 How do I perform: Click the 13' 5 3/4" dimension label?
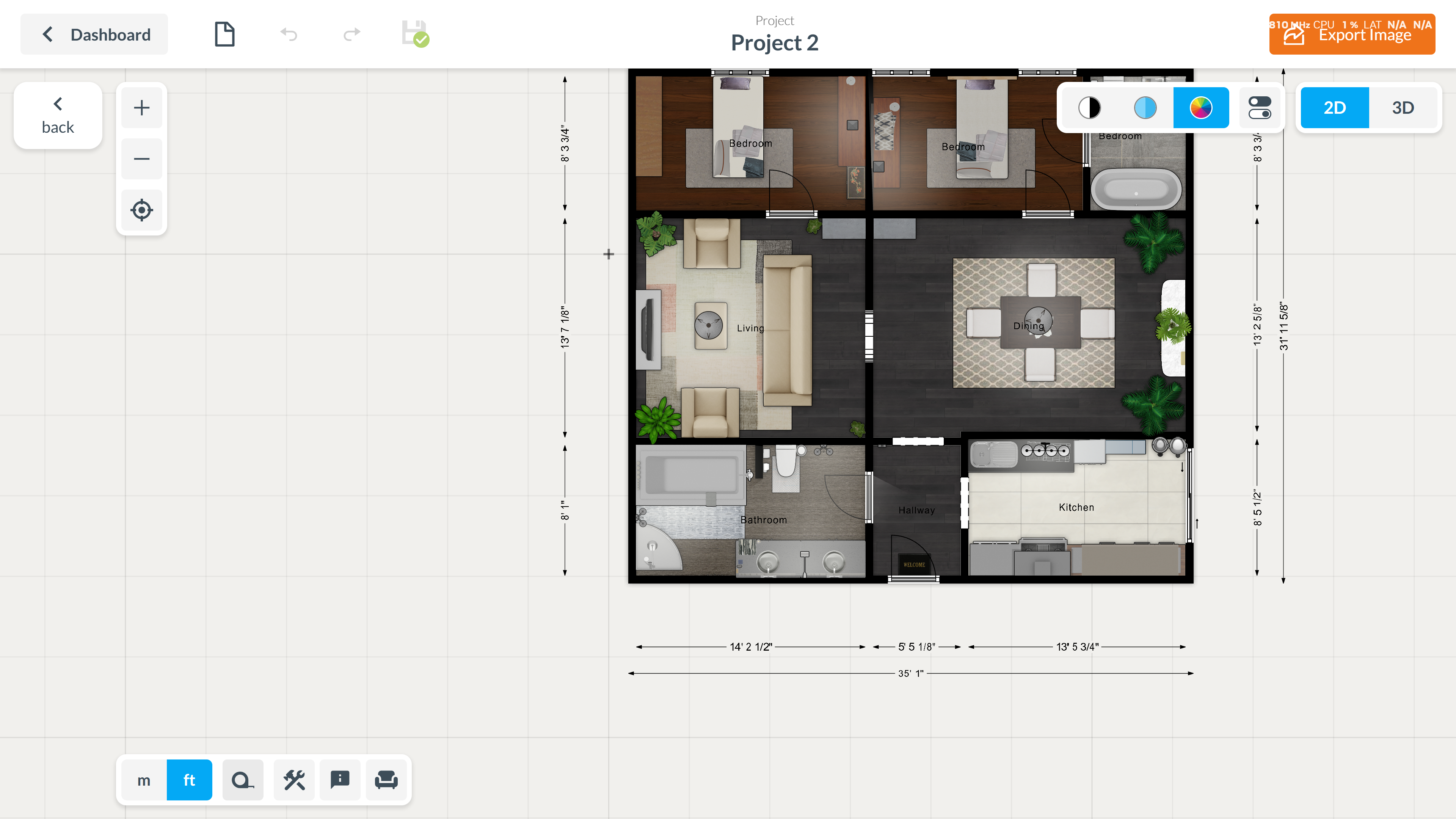1077,646
